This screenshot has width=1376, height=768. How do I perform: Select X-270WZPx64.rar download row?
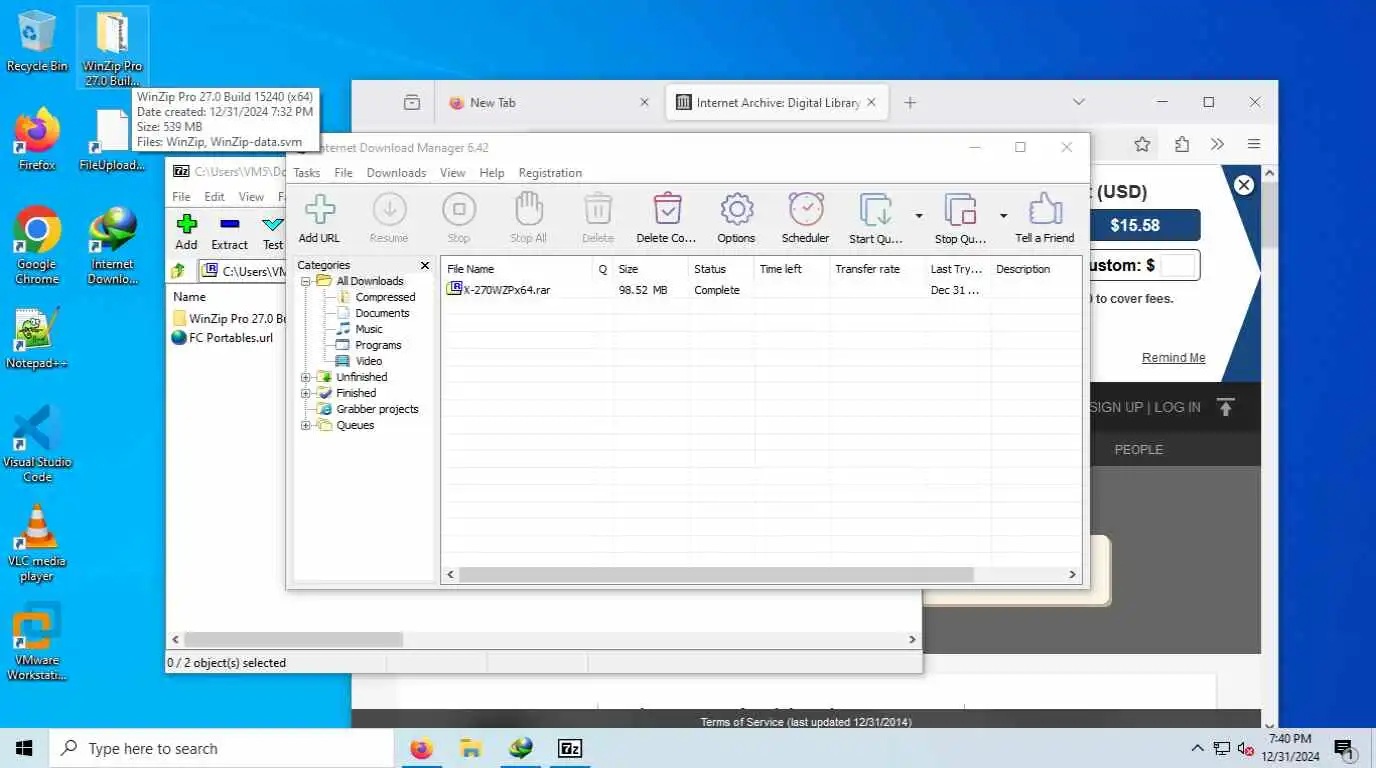coord(760,290)
